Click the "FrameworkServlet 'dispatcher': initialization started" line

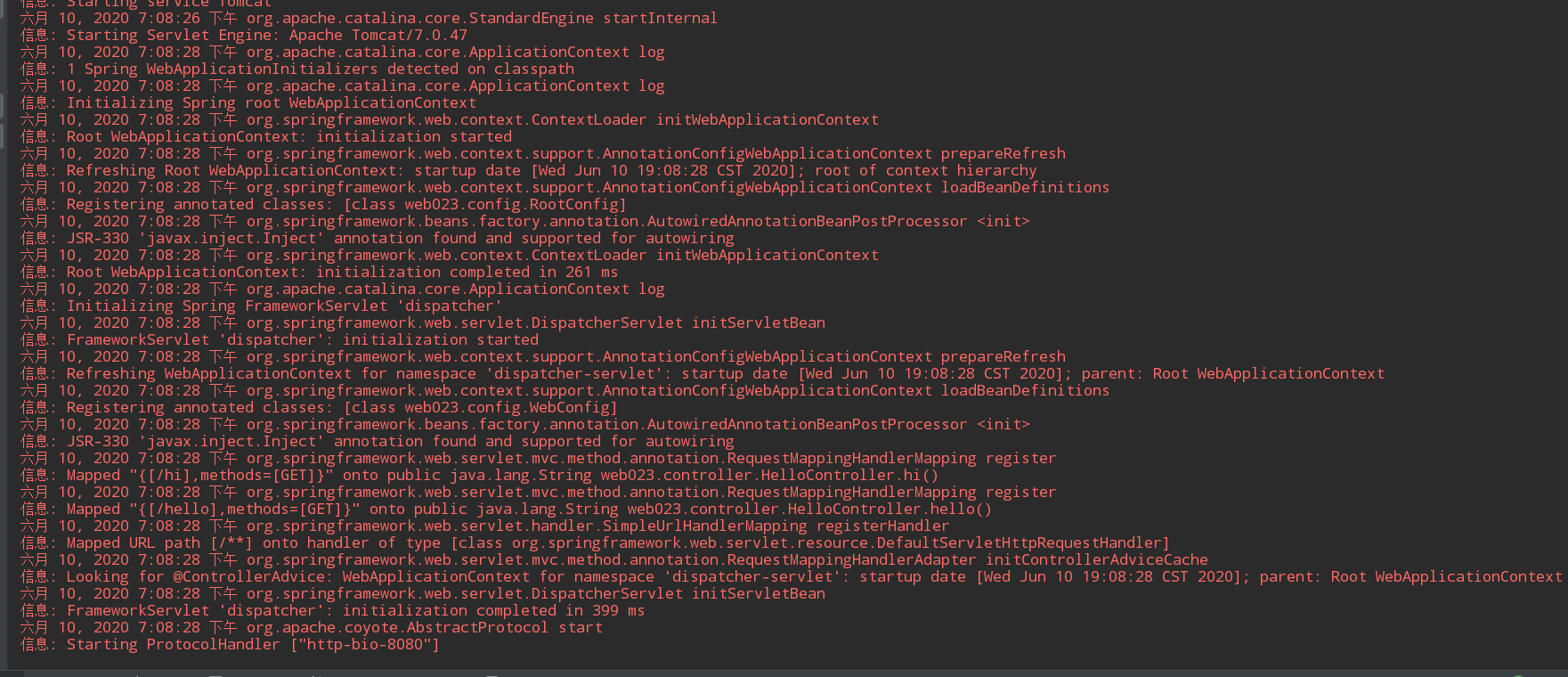coord(280,339)
